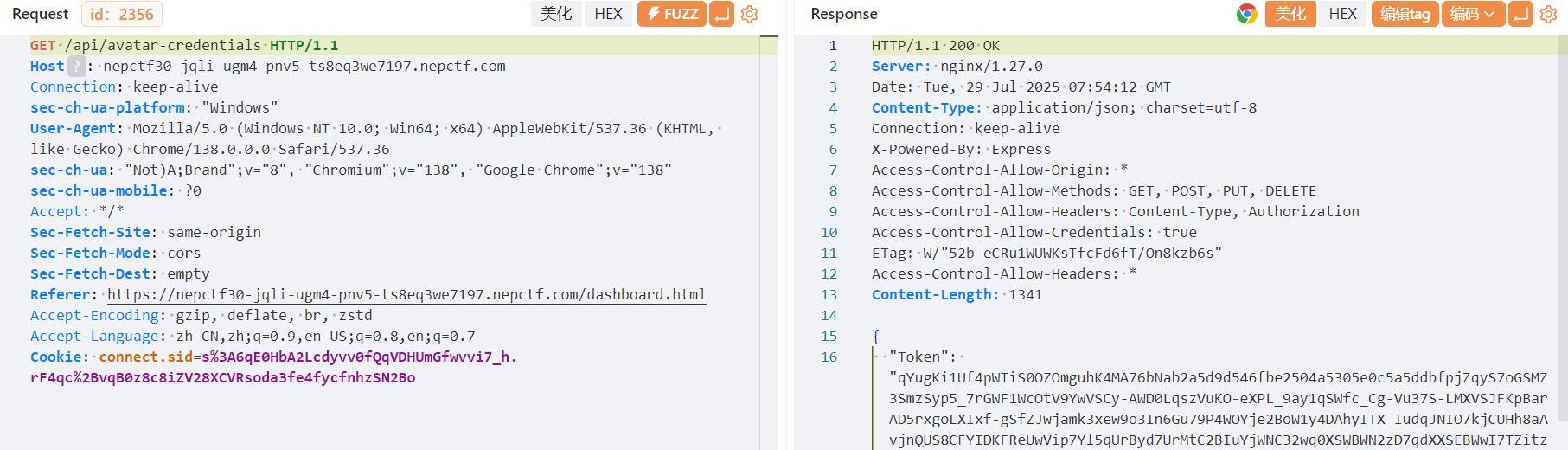Disable 美化 beautify in Response panel
Screen dimensions: 1568x450
[1290, 14]
